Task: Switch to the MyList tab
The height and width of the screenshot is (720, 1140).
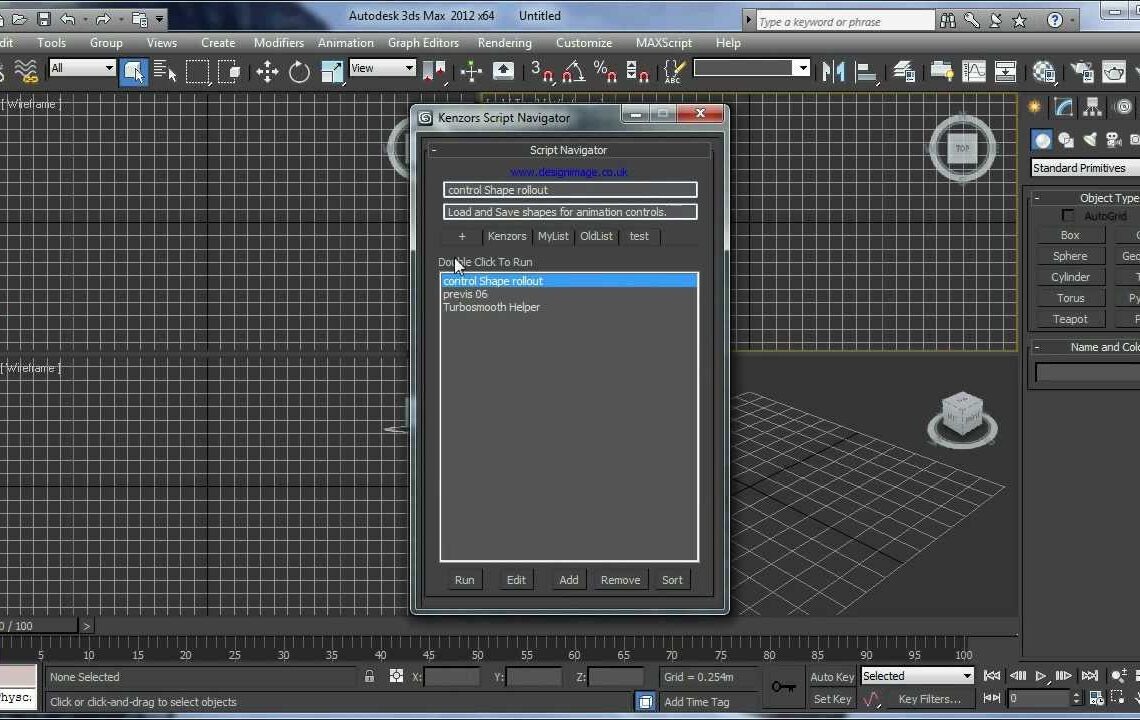Action: click(553, 236)
